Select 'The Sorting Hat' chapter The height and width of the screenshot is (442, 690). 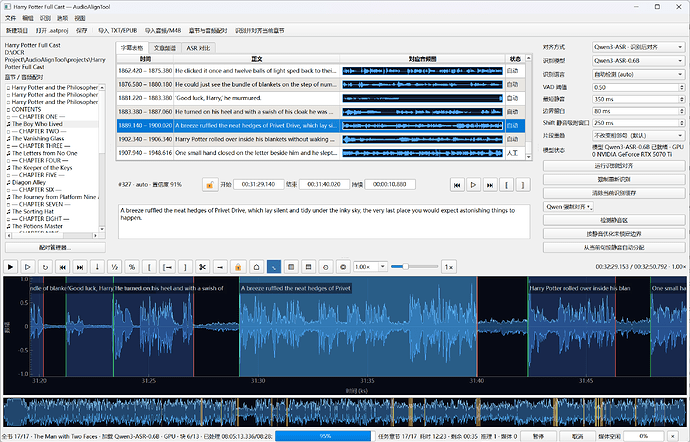(x=33, y=211)
